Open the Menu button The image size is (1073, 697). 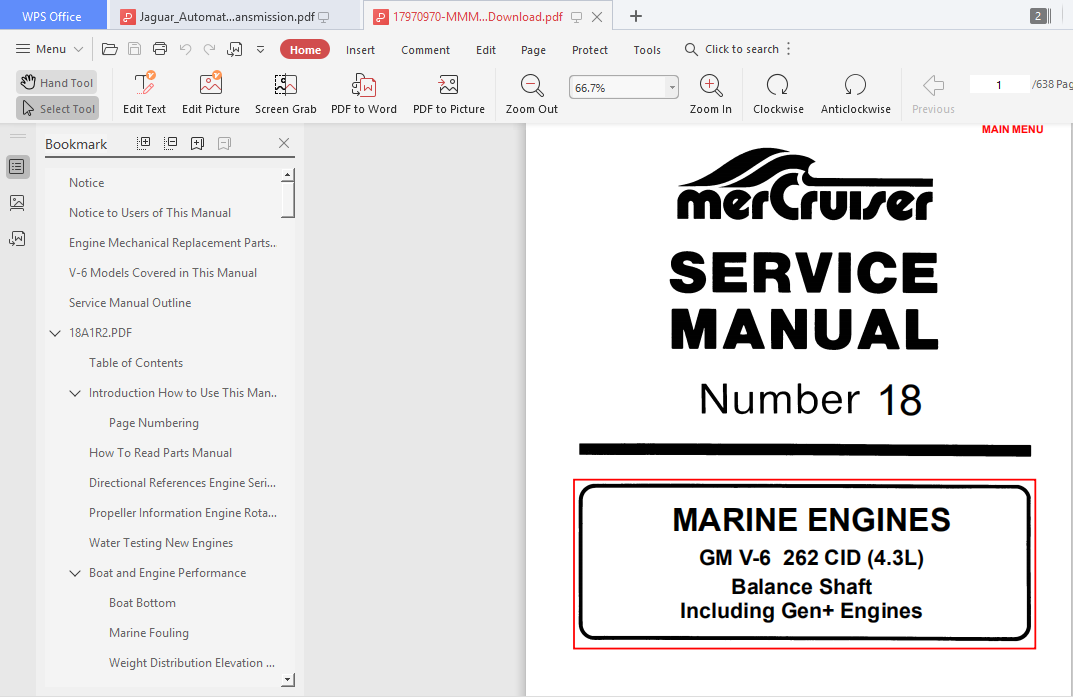[49, 49]
